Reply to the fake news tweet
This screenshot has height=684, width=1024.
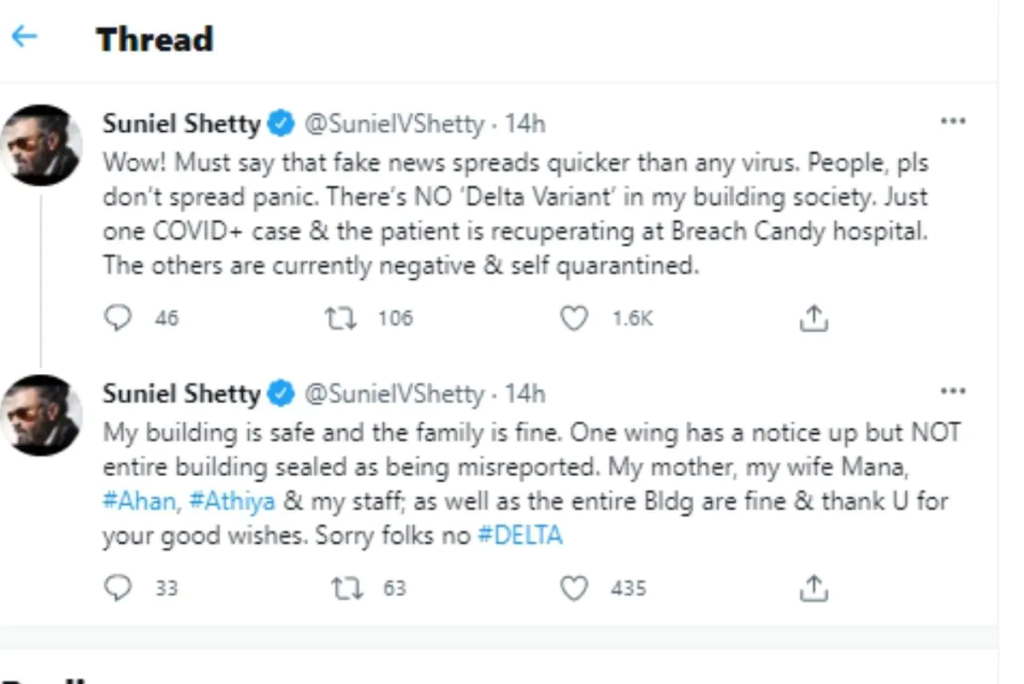pos(119,318)
